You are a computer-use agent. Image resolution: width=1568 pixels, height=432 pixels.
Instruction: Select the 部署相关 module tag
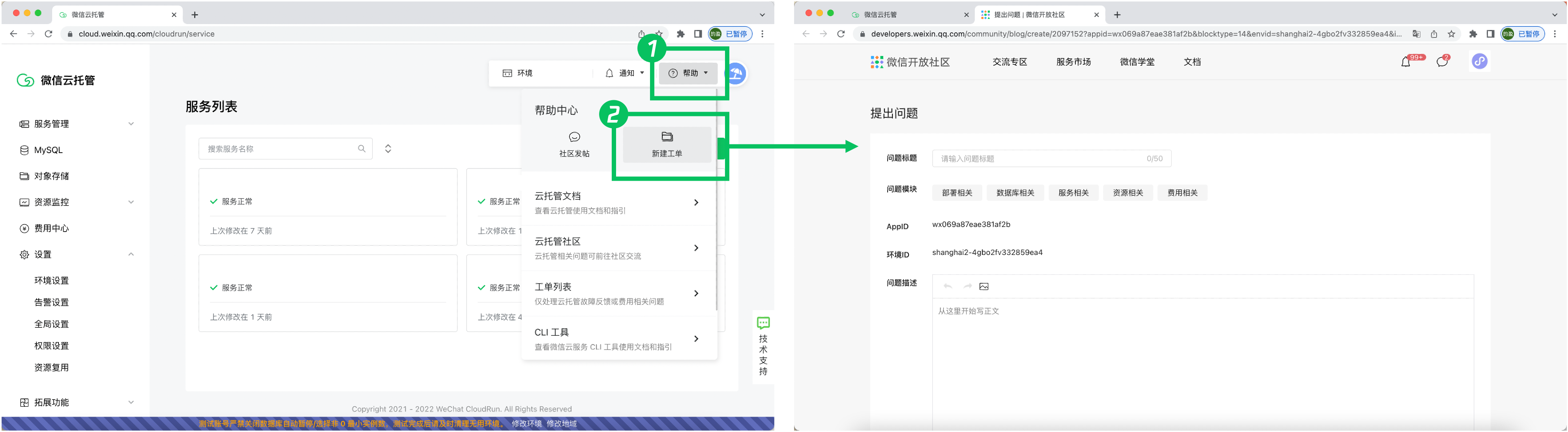pos(957,193)
